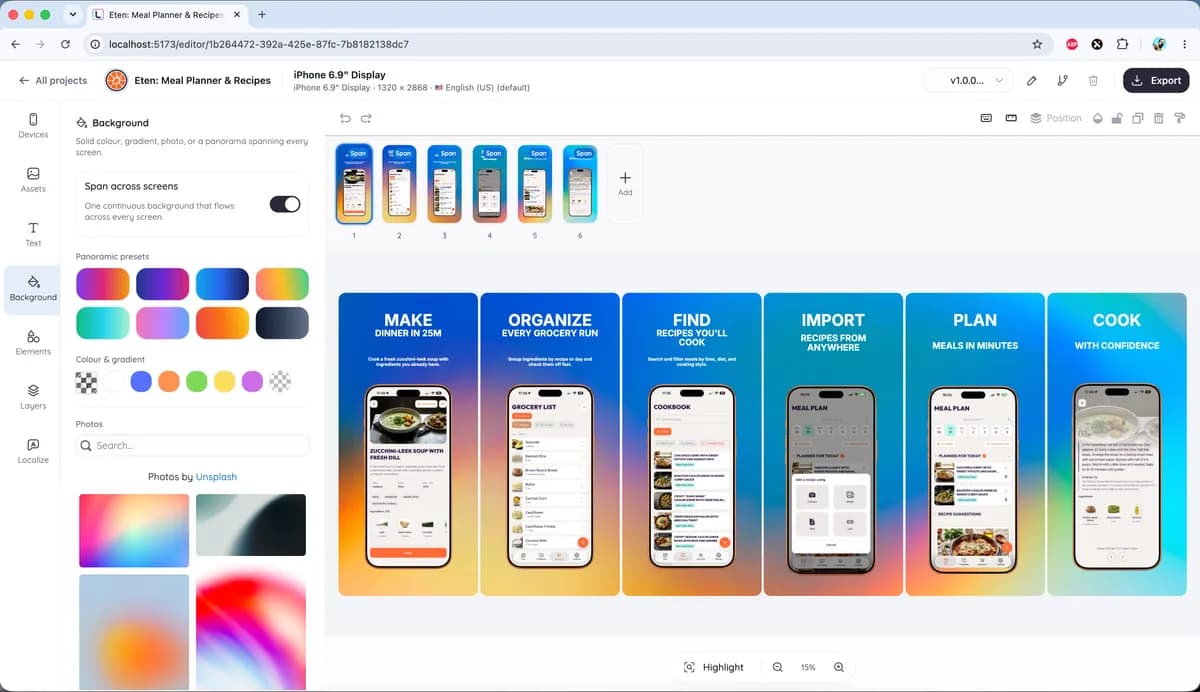Click the undo arrow icon

pos(346,118)
